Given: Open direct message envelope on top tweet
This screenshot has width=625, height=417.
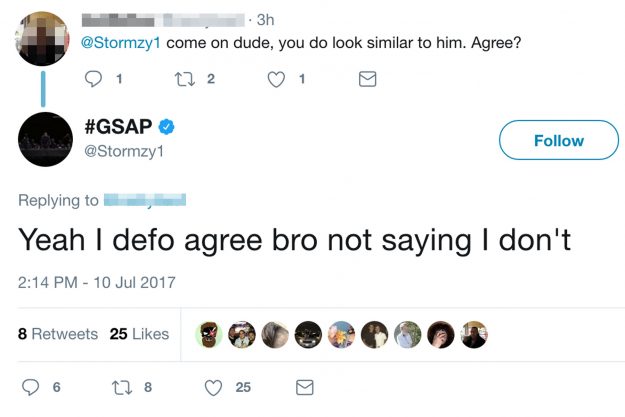Looking at the screenshot, I should tap(367, 79).
